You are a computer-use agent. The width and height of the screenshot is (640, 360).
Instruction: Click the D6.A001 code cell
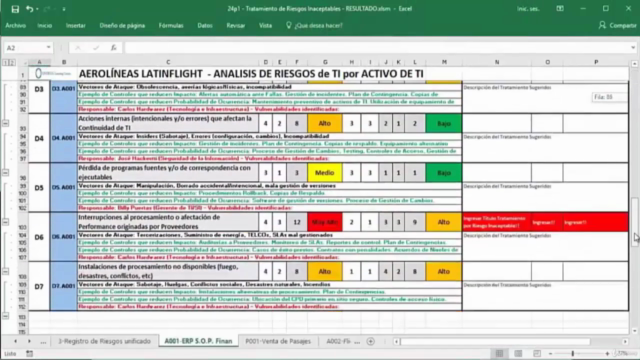pyautogui.click(x=64, y=236)
